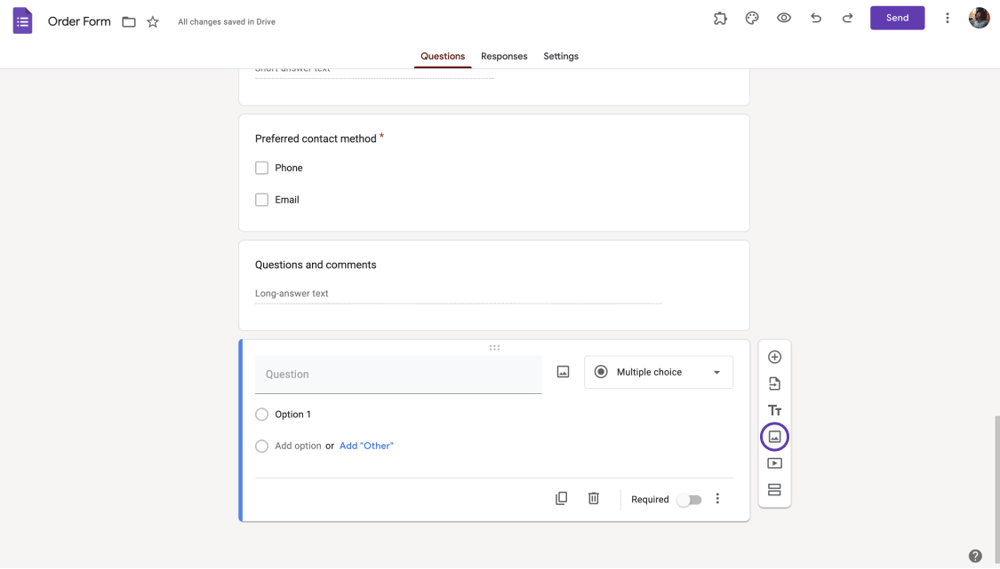Open the customize theme palette

click(x=752, y=18)
